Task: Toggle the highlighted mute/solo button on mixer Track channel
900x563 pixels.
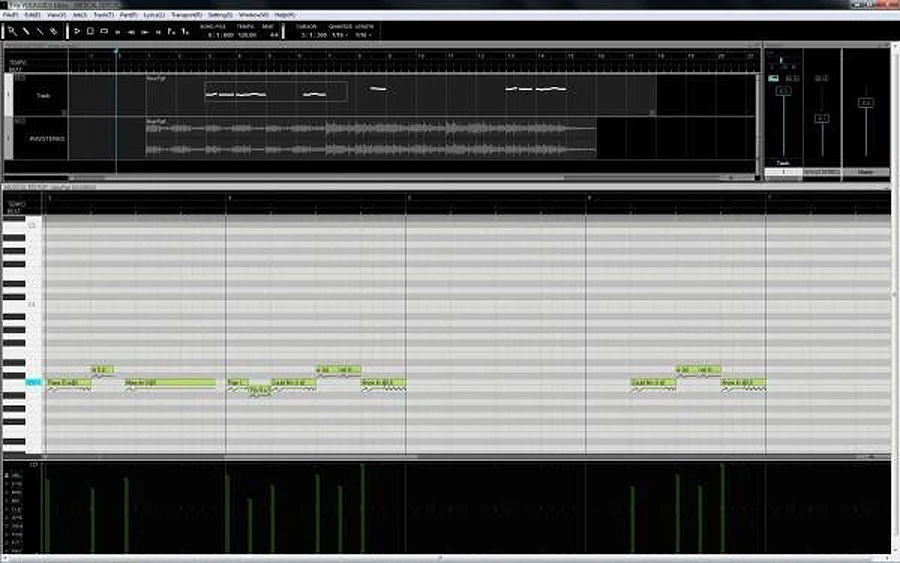Action: [773, 78]
